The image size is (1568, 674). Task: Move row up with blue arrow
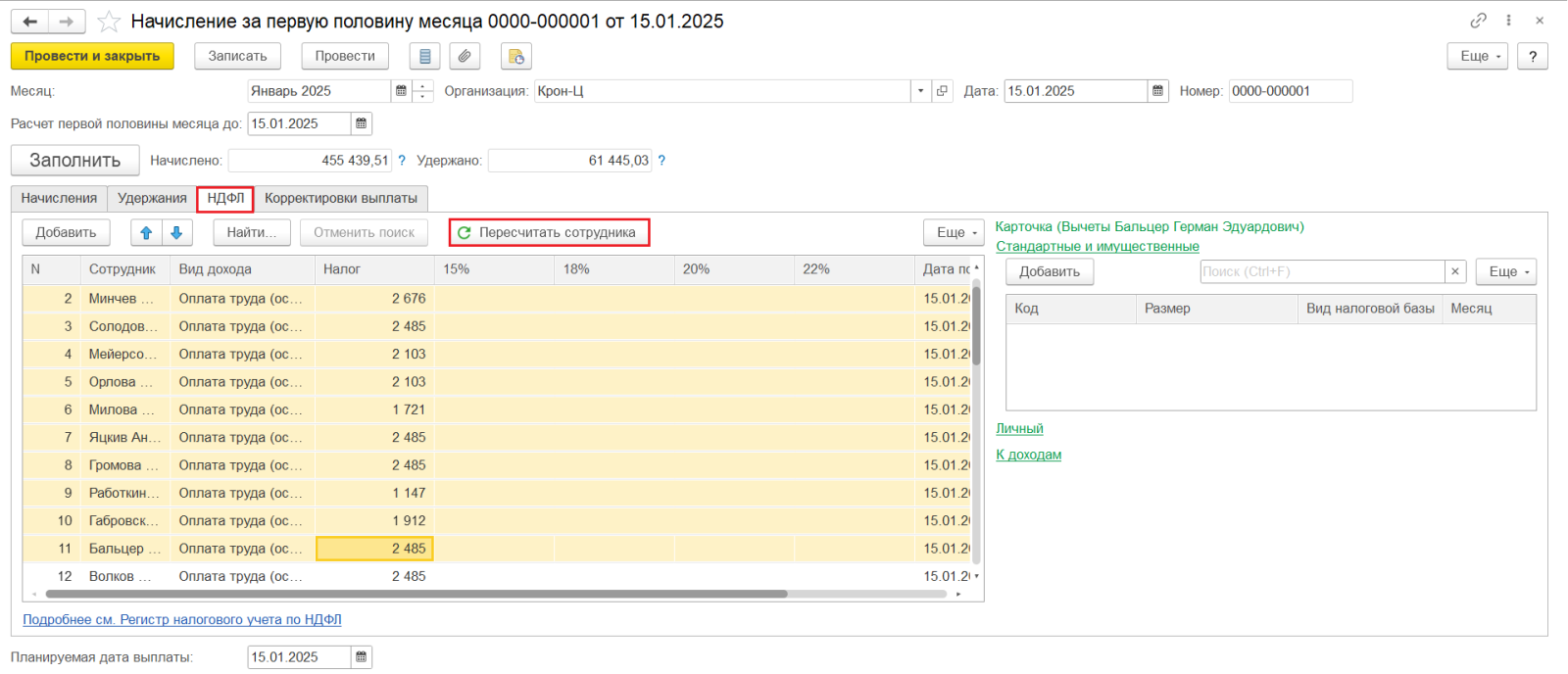pyautogui.click(x=146, y=233)
